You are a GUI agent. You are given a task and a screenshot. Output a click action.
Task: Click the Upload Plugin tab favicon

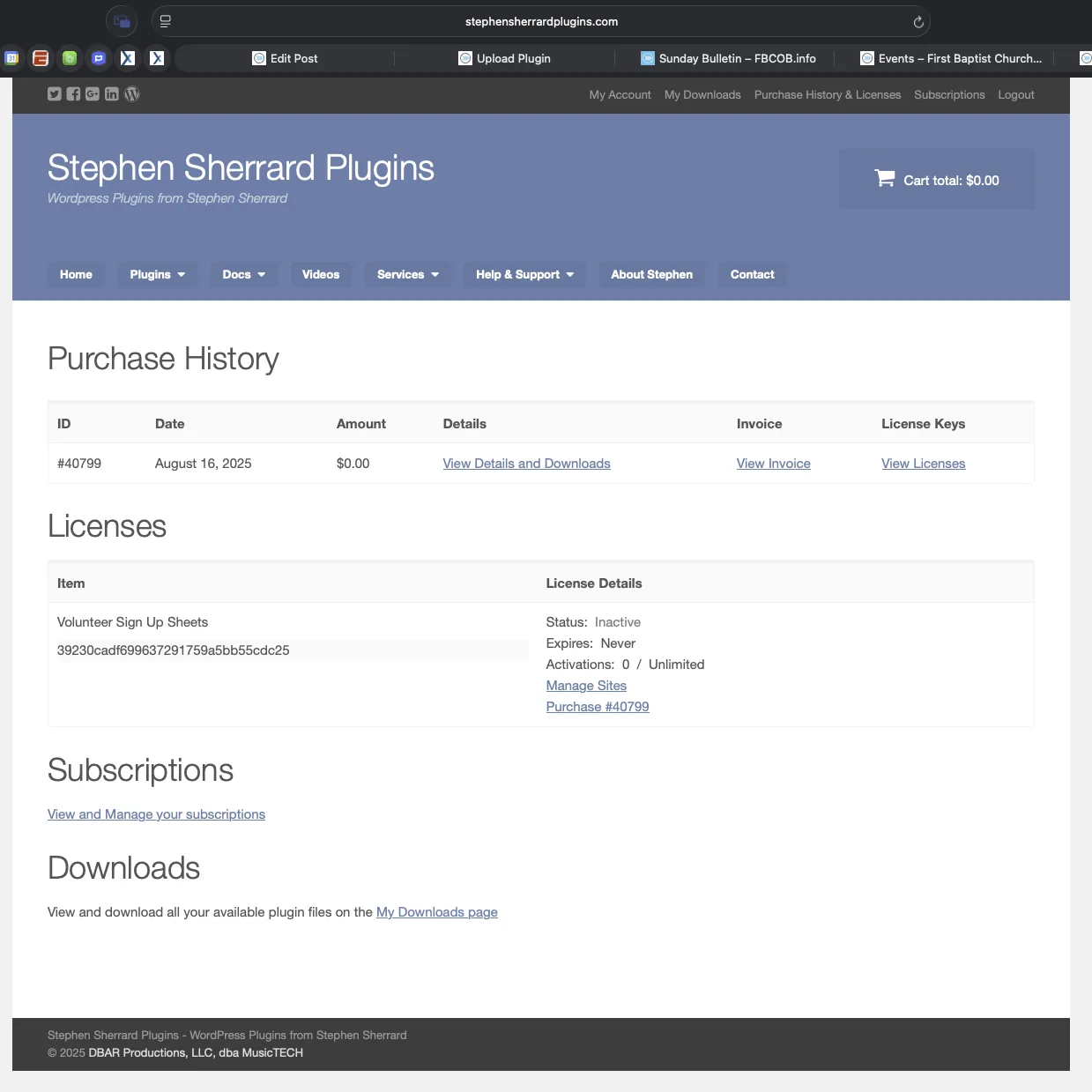click(x=465, y=58)
